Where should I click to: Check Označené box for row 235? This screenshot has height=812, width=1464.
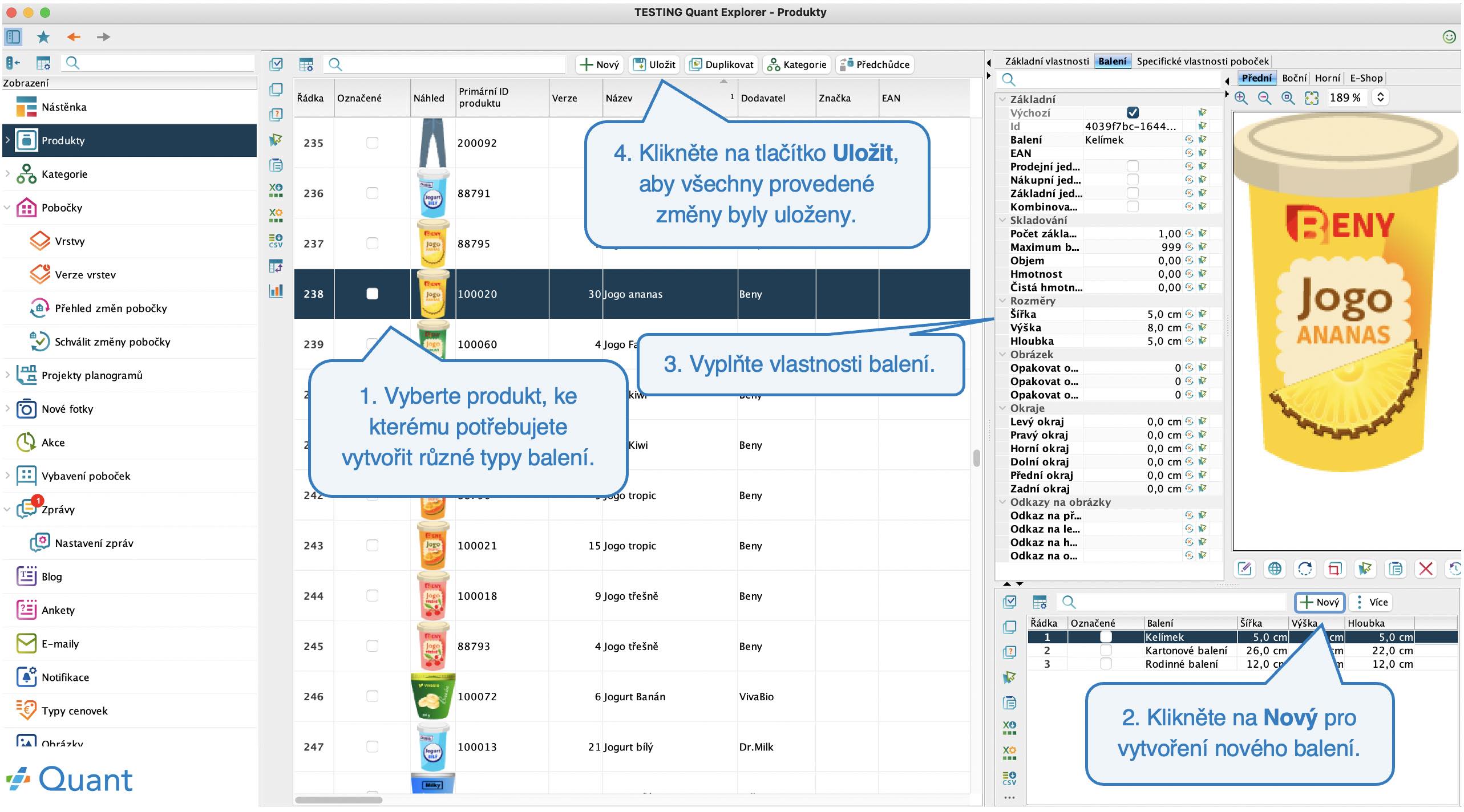pos(372,143)
